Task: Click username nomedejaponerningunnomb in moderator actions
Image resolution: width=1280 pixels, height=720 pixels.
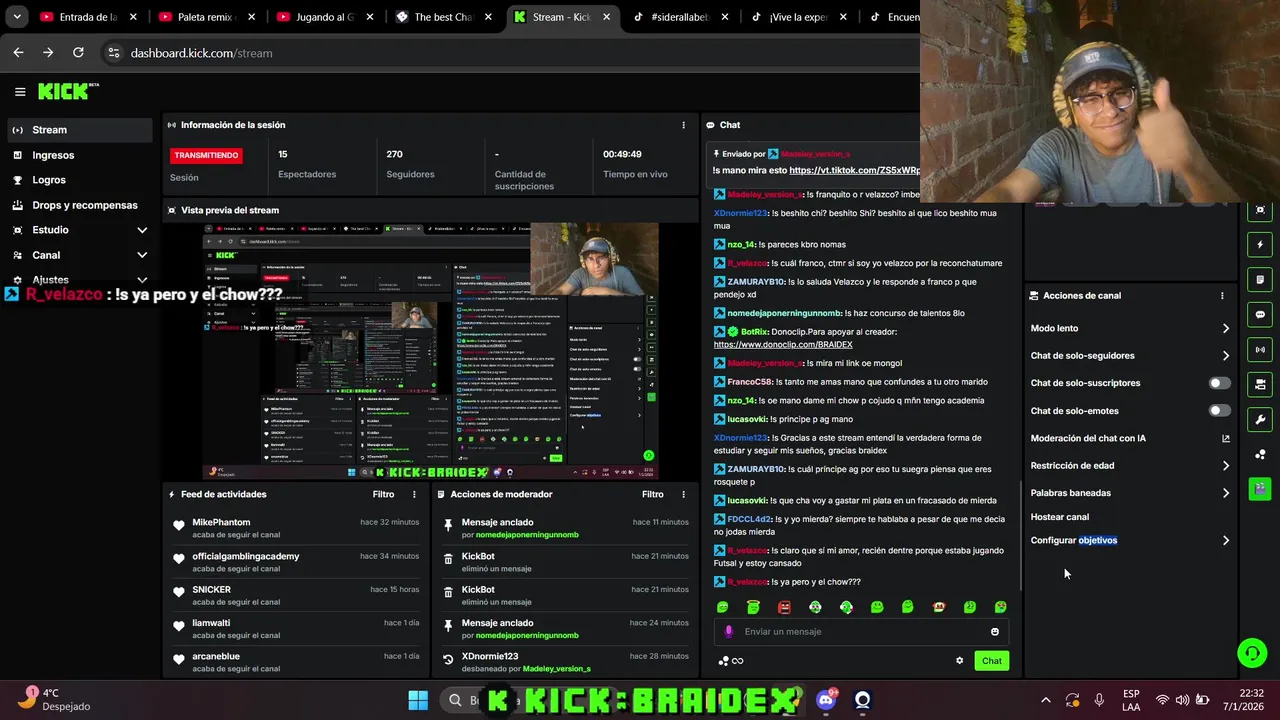Action: [x=527, y=535]
